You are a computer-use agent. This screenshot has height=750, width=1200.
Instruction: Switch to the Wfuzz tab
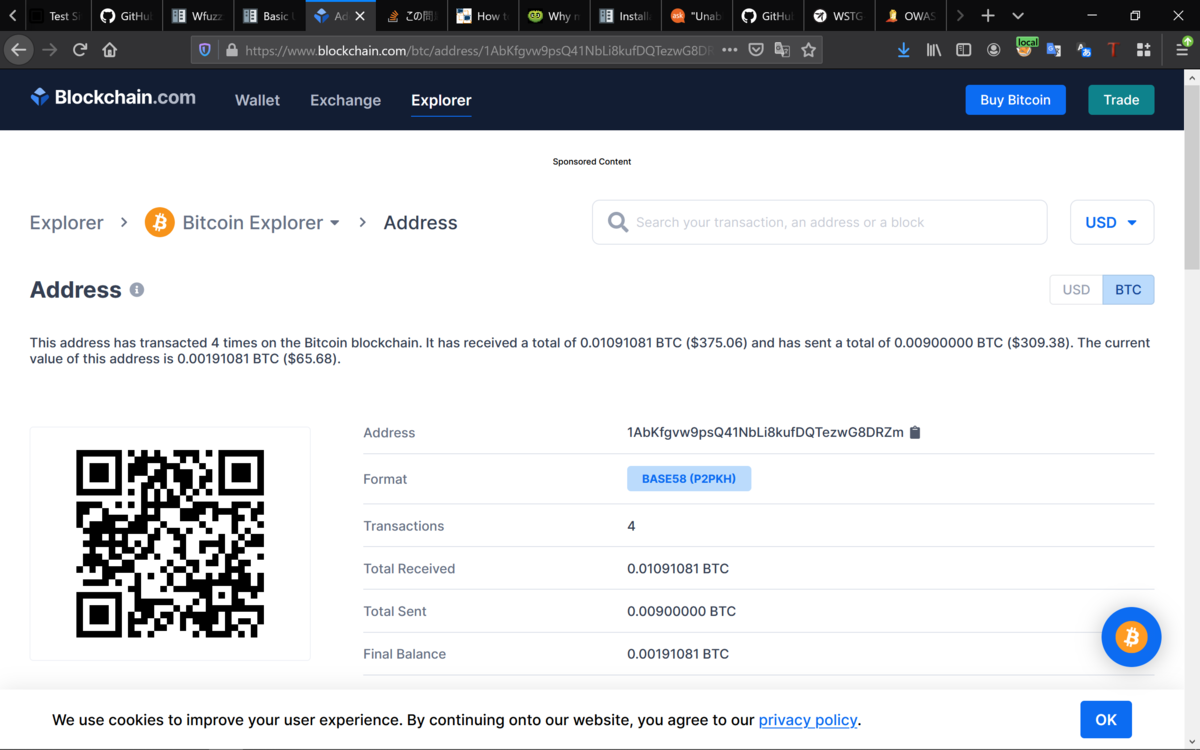[x=197, y=16]
